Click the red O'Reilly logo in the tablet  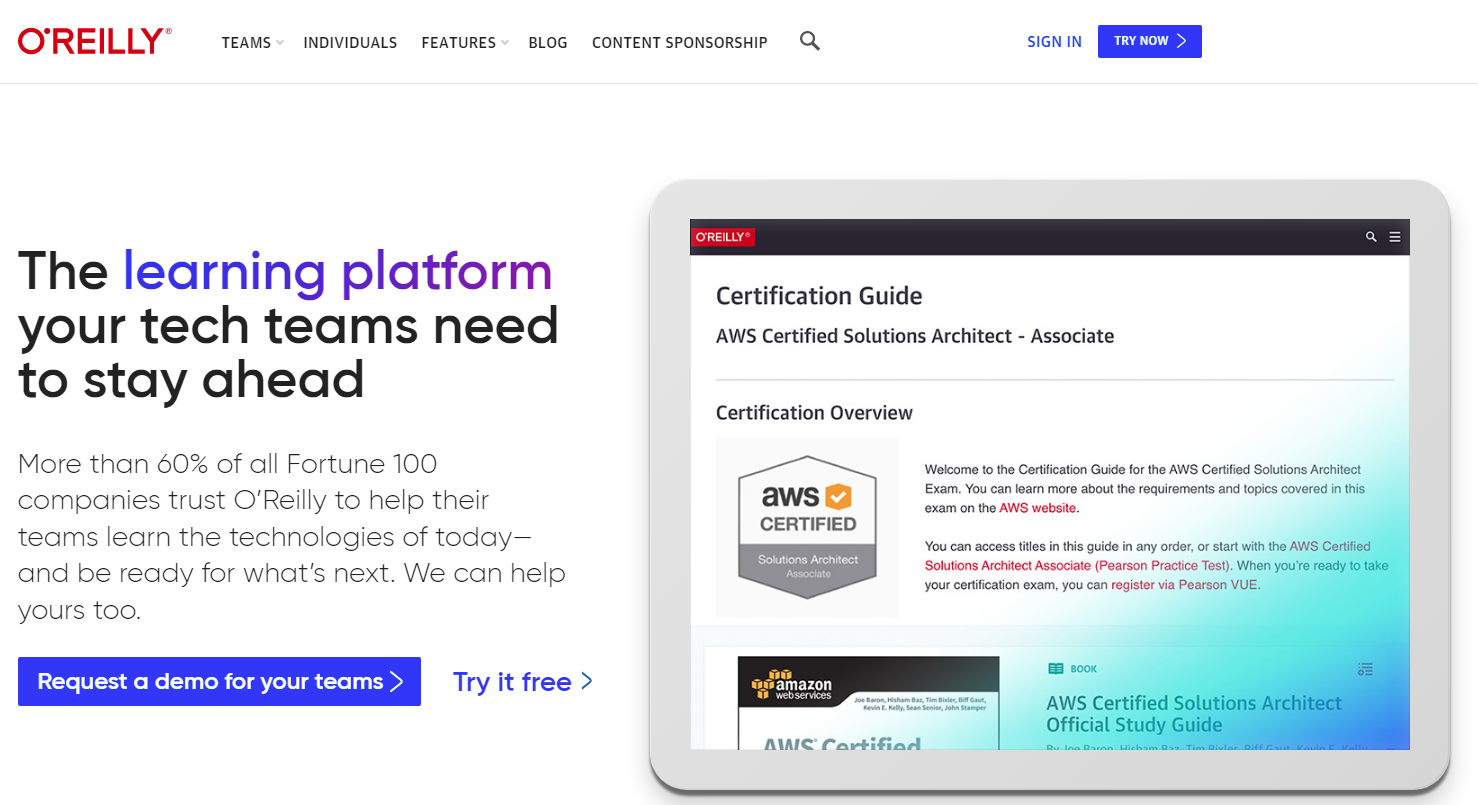[723, 237]
